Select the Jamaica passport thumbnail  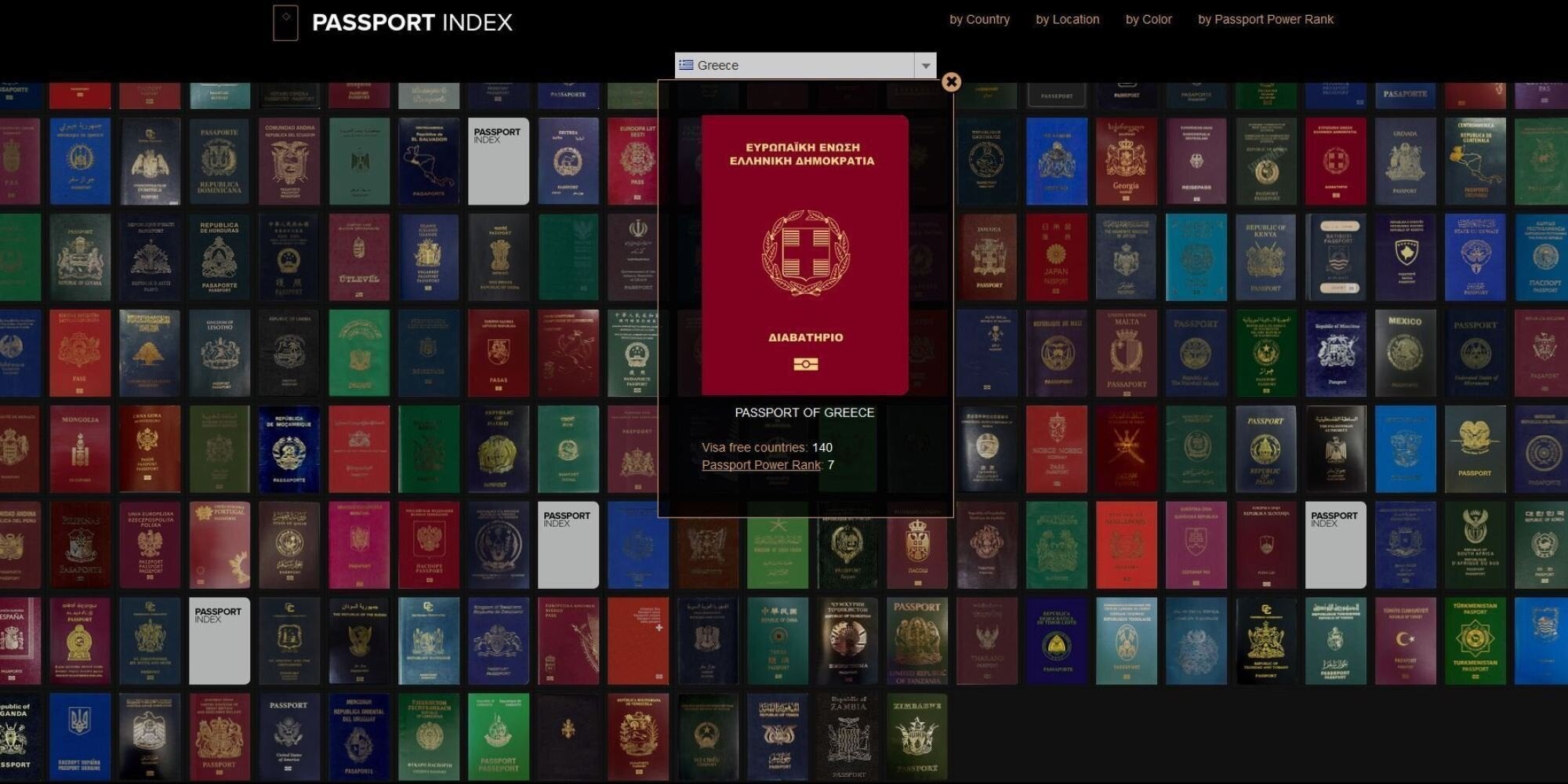987,258
